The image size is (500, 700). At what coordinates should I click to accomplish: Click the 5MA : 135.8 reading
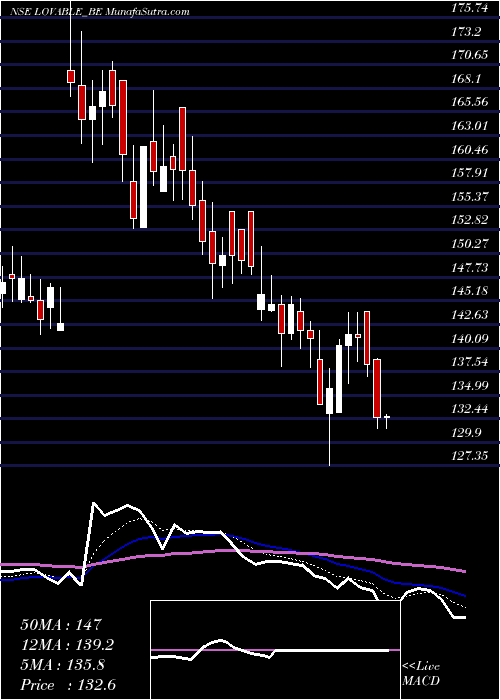pyautogui.click(x=62, y=665)
